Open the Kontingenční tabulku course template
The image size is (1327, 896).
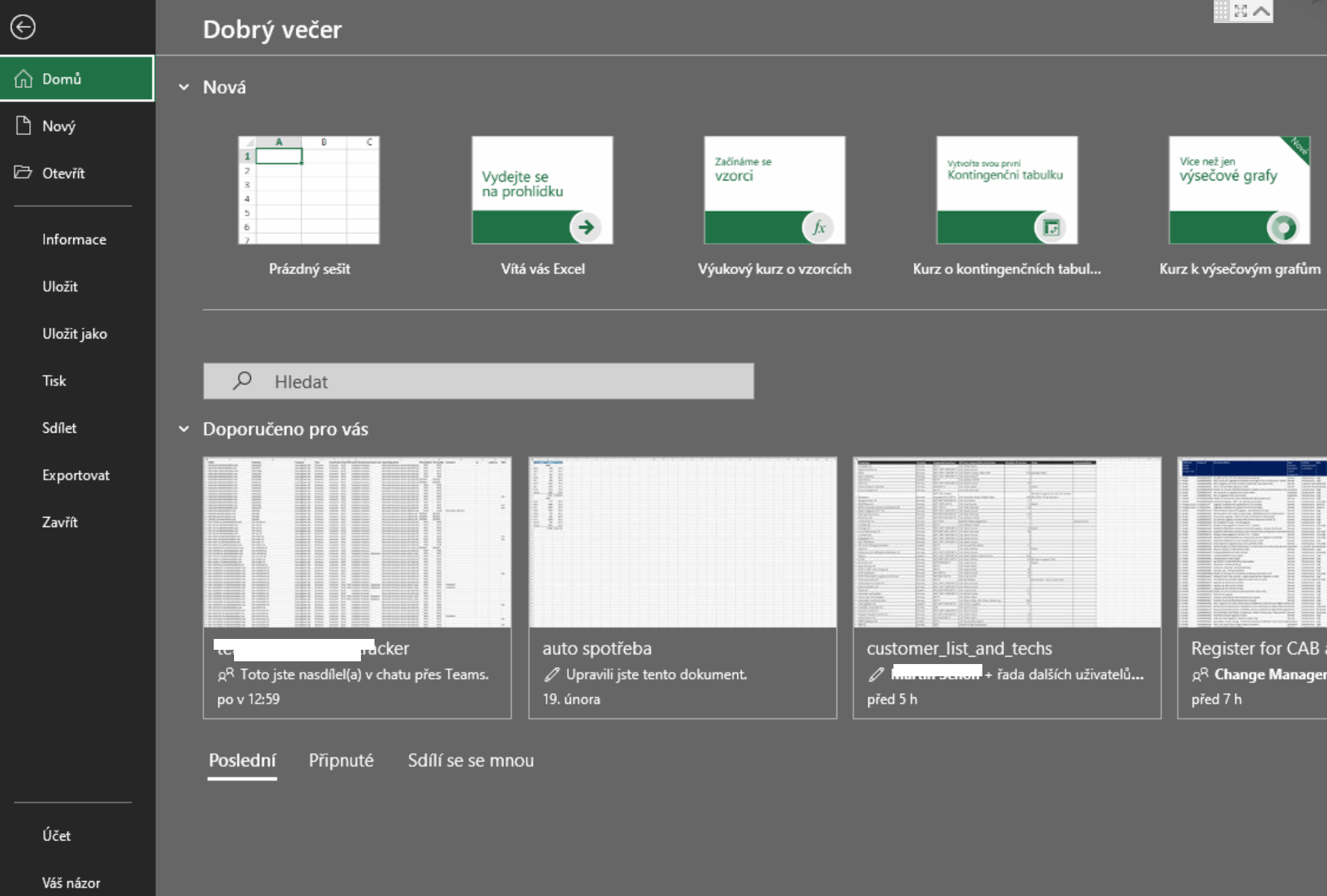click(x=1007, y=191)
